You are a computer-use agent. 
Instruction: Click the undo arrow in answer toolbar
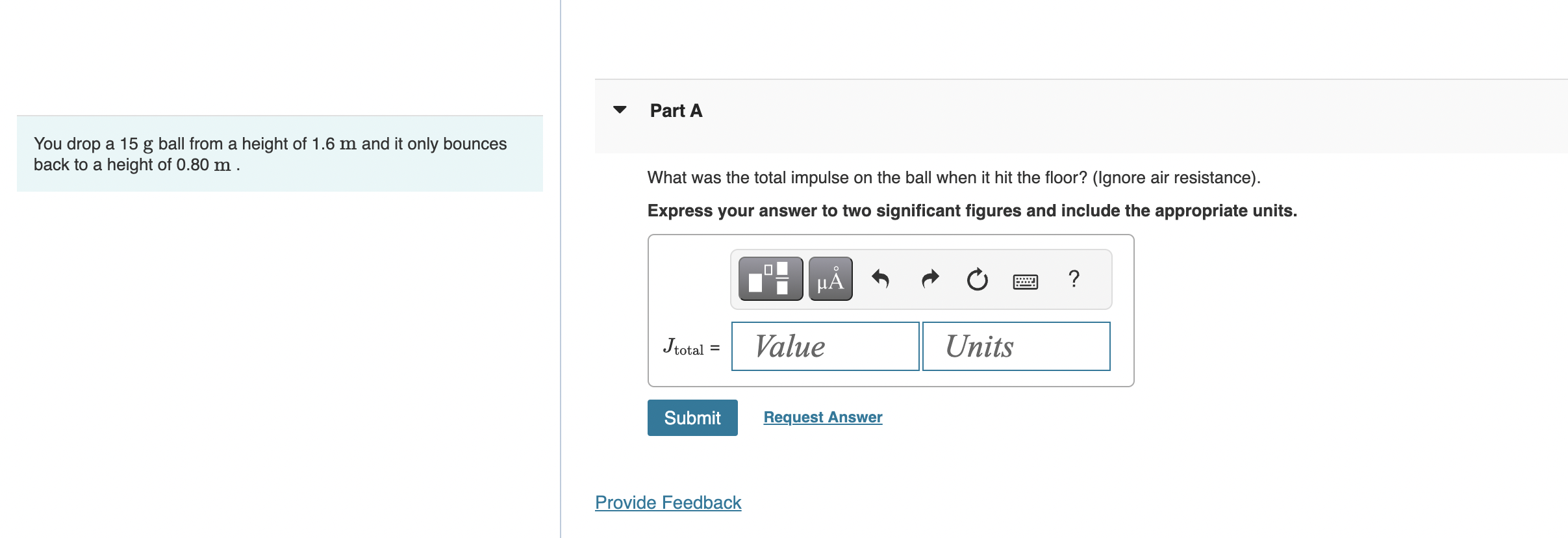881,279
